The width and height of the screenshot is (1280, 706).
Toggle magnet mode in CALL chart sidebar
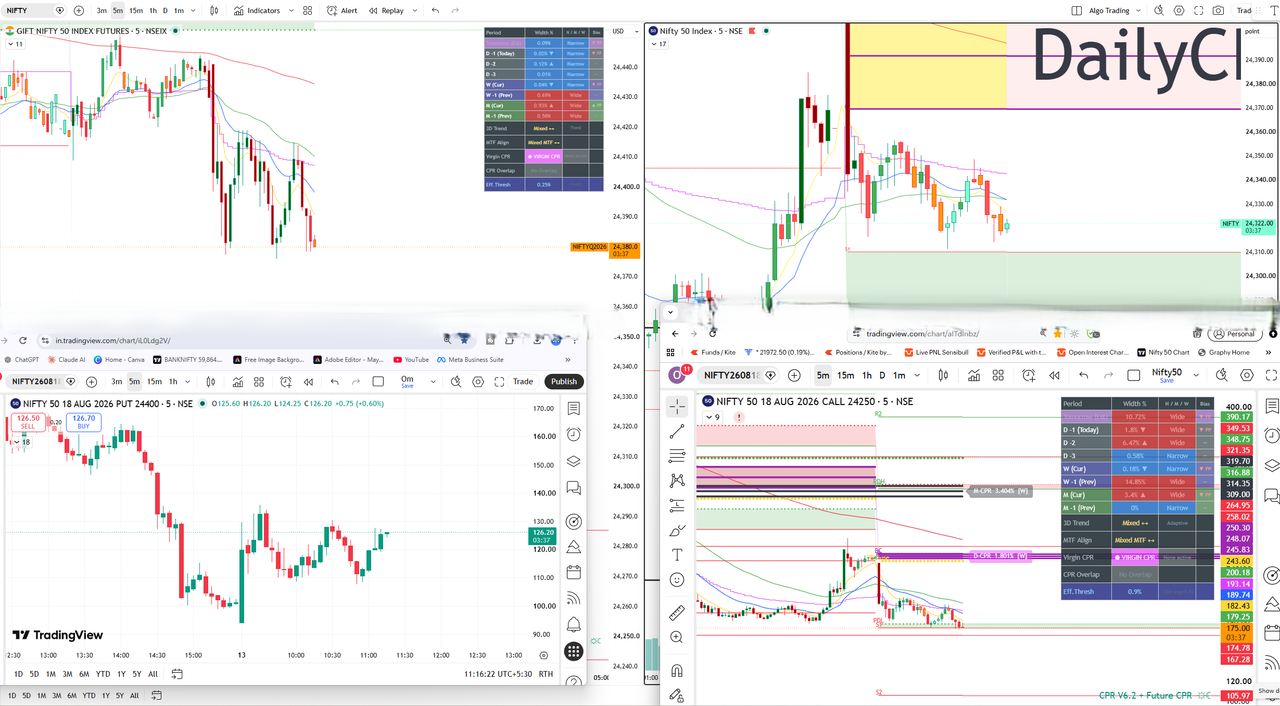pyautogui.click(x=677, y=670)
